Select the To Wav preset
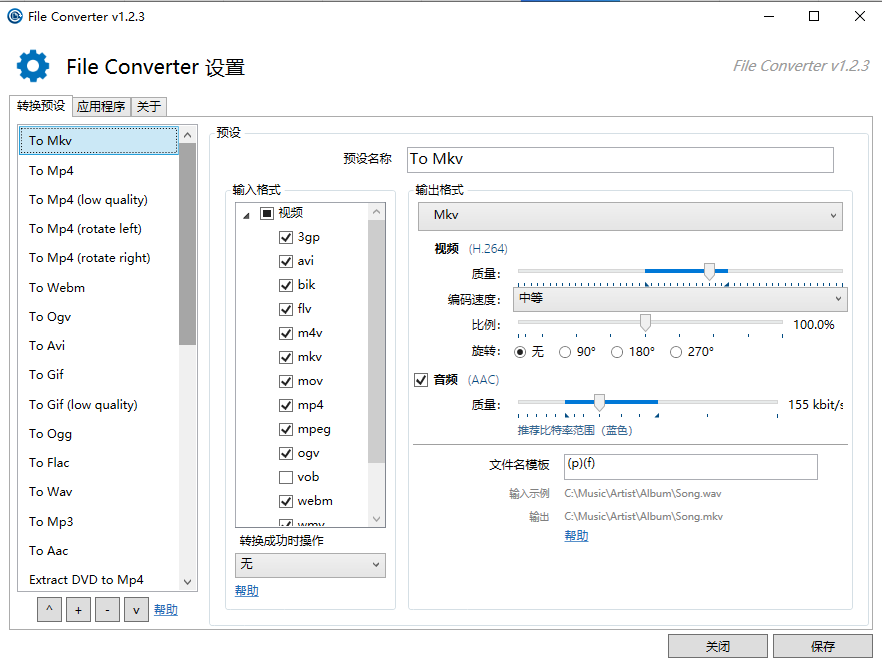This screenshot has width=882, height=663. pos(99,492)
